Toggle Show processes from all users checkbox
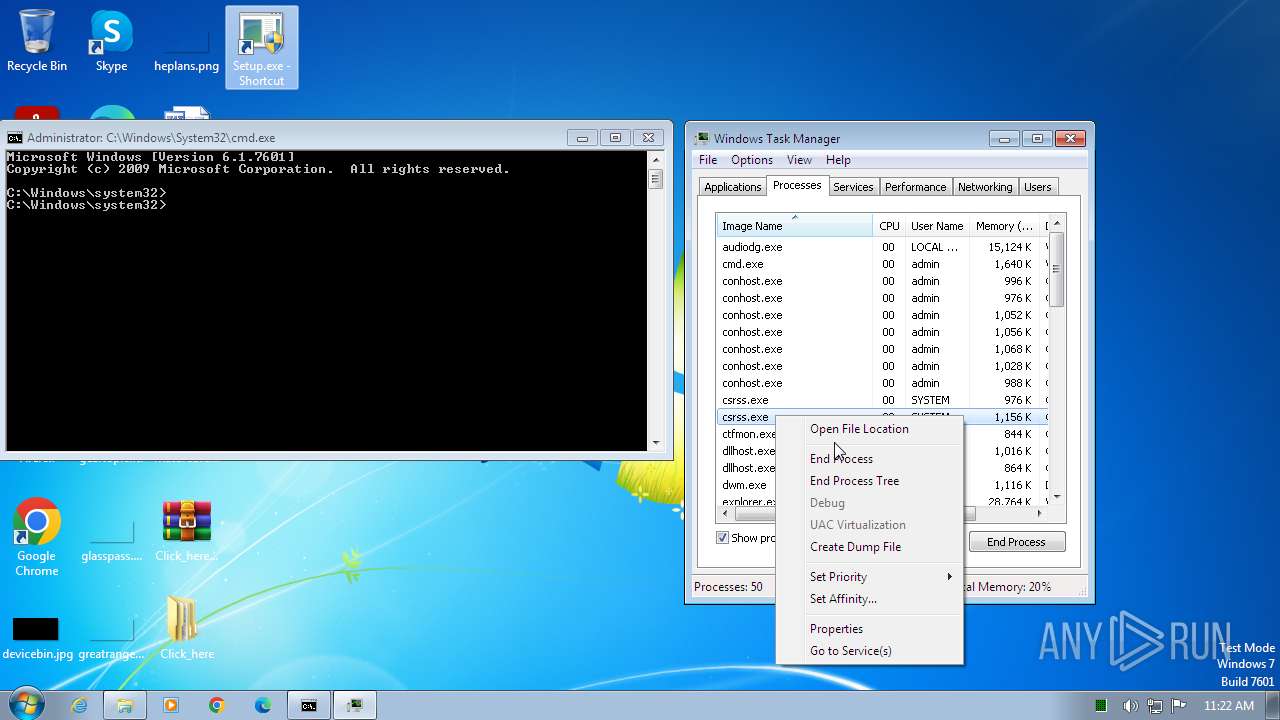This screenshot has width=1280, height=720. coord(723,538)
